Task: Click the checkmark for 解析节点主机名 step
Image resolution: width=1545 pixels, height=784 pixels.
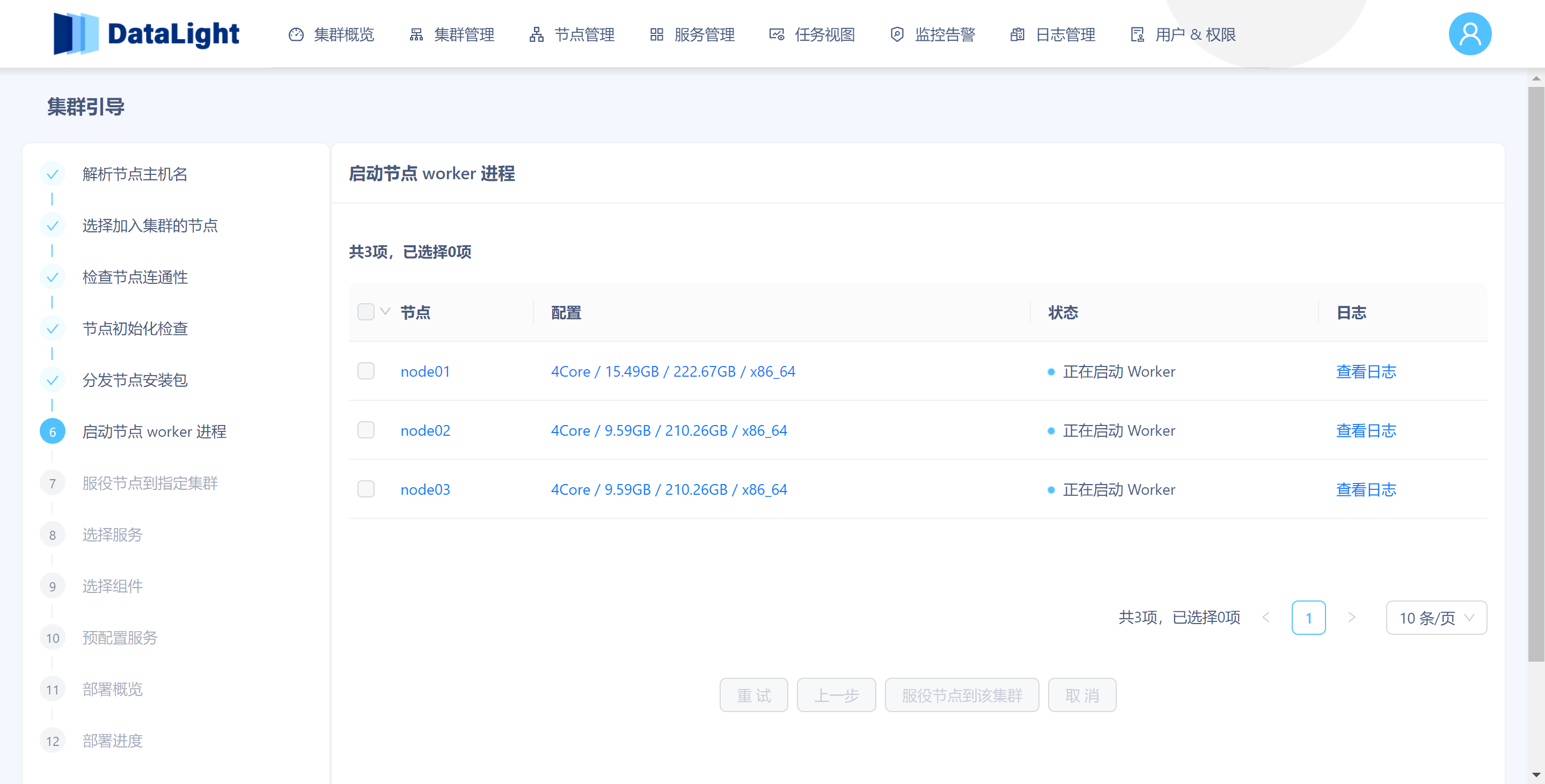Action: tap(52, 174)
